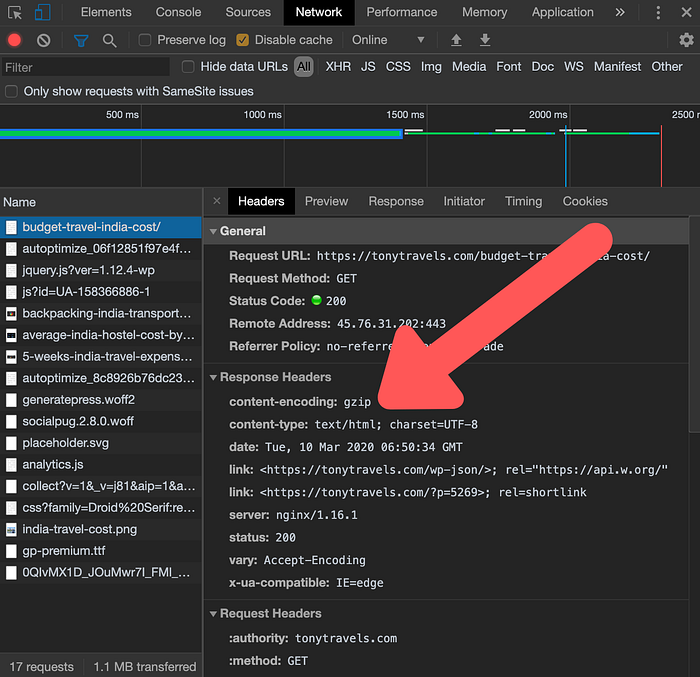This screenshot has width=700, height=677.
Task: Toggle the device toolbar icon
Action: pos(44,12)
